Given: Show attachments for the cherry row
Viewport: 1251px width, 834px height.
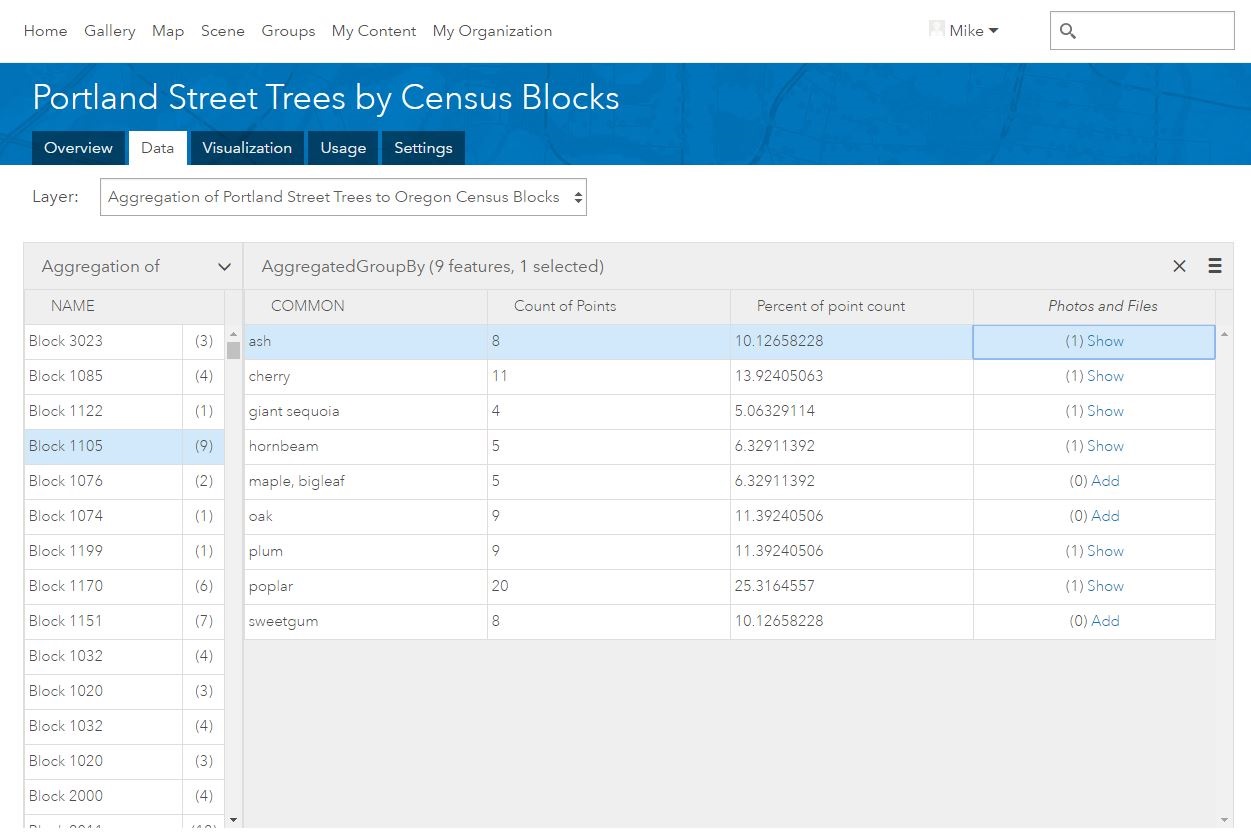Looking at the screenshot, I should [1105, 376].
